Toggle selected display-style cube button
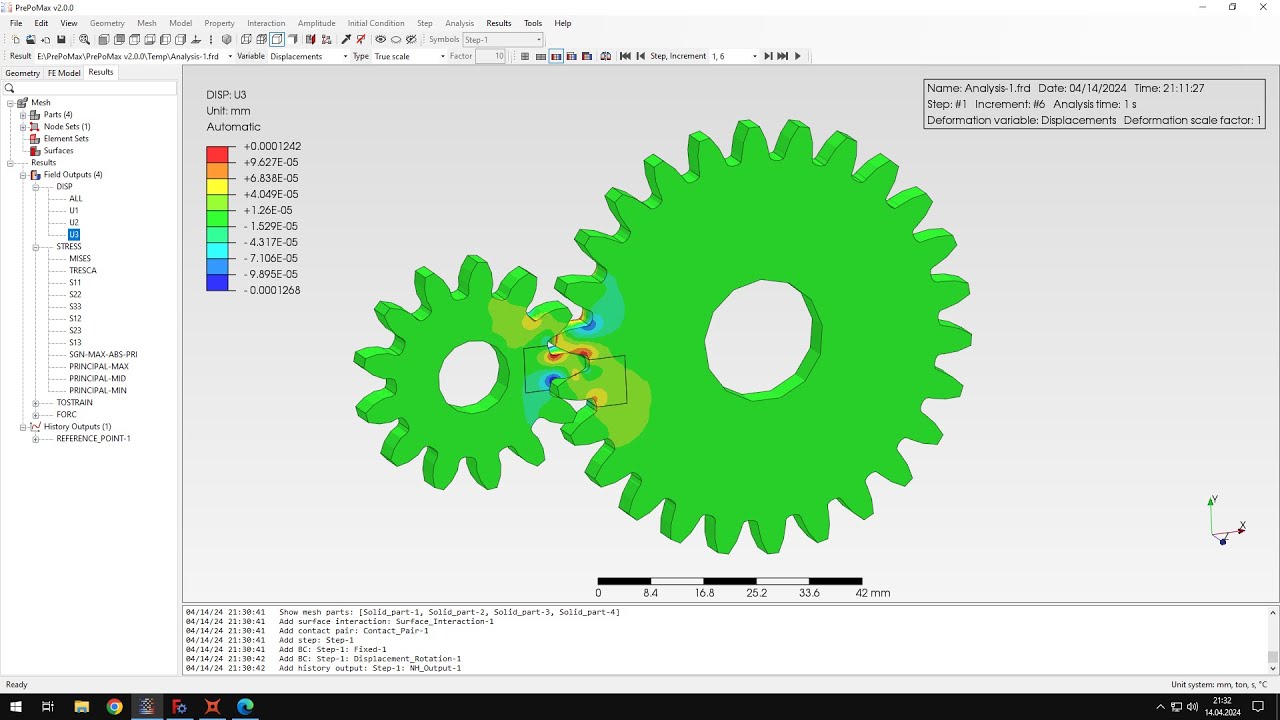1280x720 pixels. (277, 39)
